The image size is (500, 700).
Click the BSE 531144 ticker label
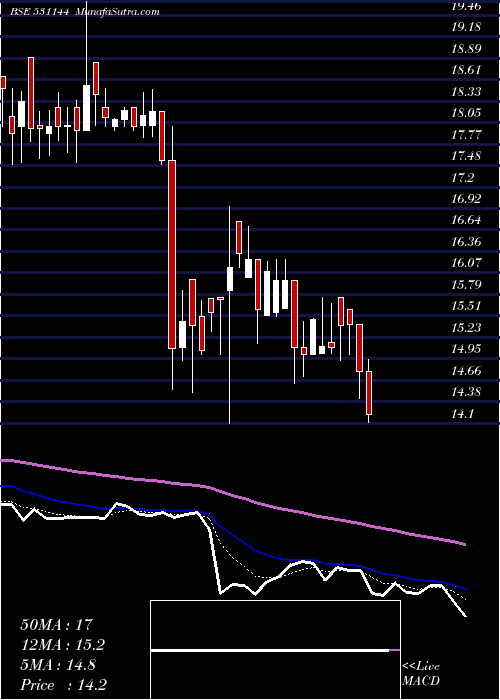(x=40, y=12)
